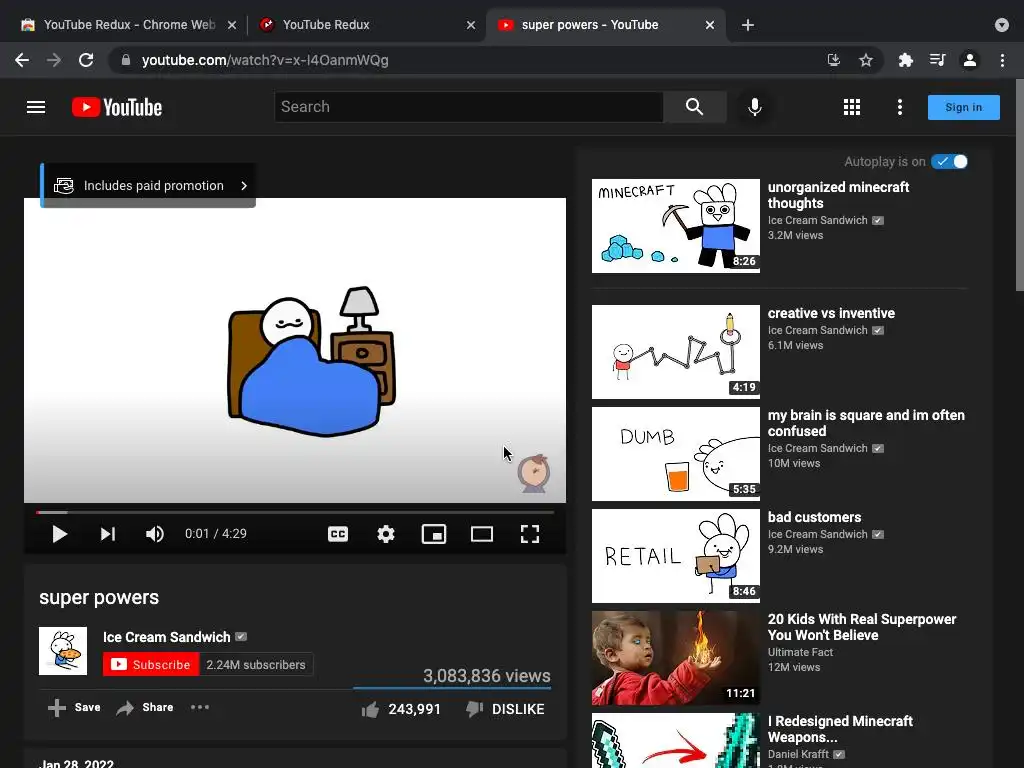Screen dimensions: 1024x768
Task: Open 20 Kids With Real Superpower thumbnail
Action: point(675,658)
